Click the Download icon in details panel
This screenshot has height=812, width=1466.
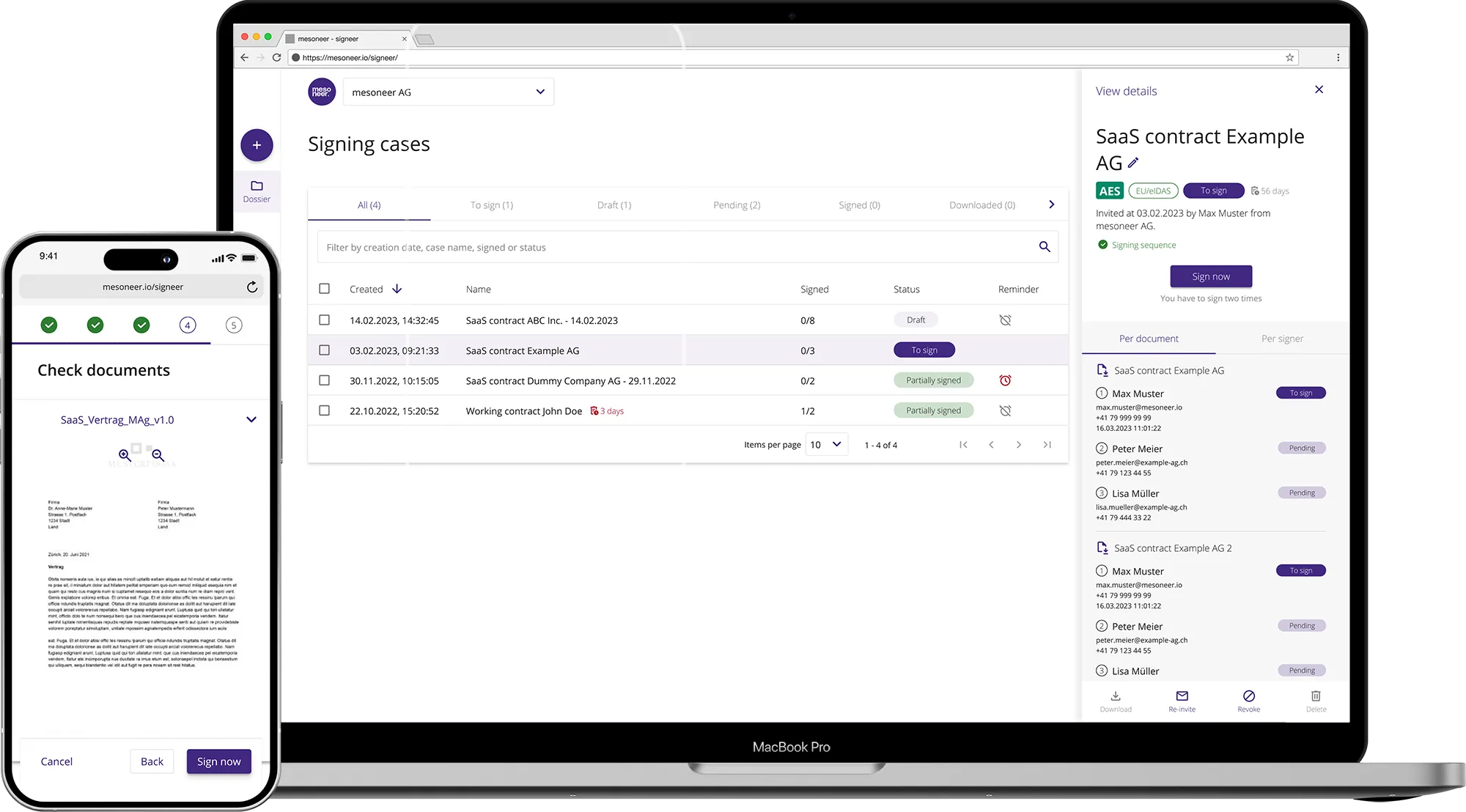coord(1115,696)
